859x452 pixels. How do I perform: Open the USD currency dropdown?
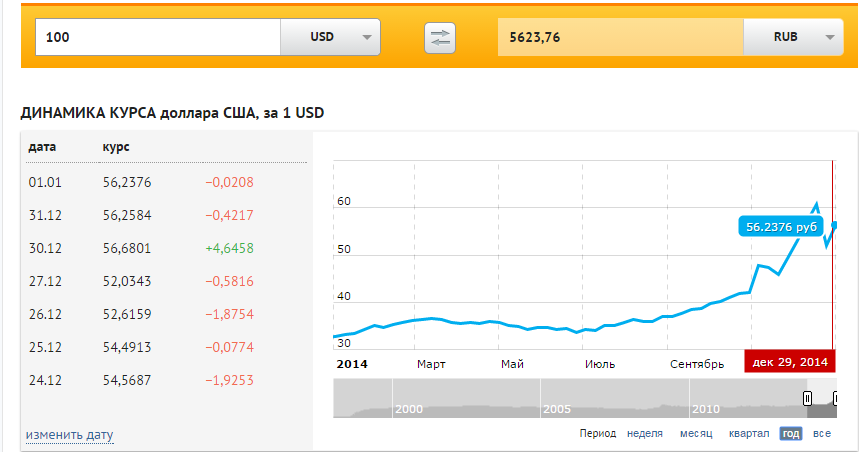[330, 37]
